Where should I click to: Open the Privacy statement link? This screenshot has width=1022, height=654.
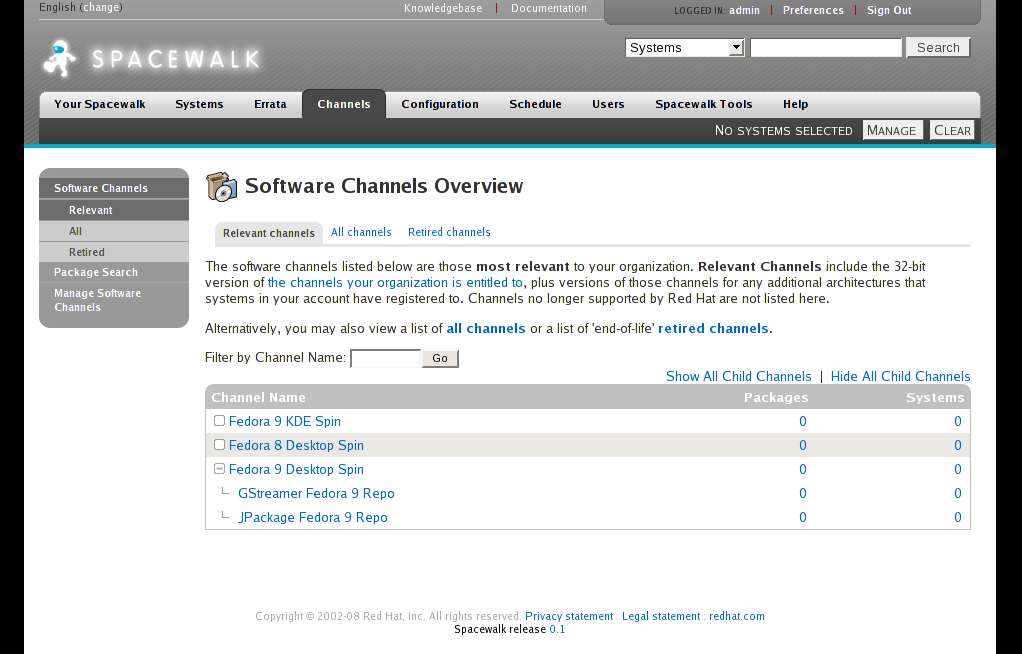point(569,616)
